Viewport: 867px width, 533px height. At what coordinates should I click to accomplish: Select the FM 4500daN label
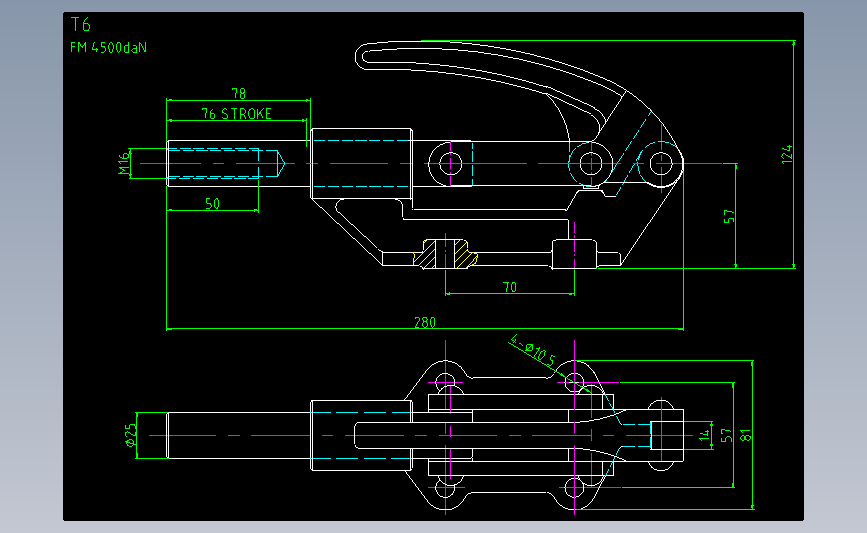tap(108, 48)
